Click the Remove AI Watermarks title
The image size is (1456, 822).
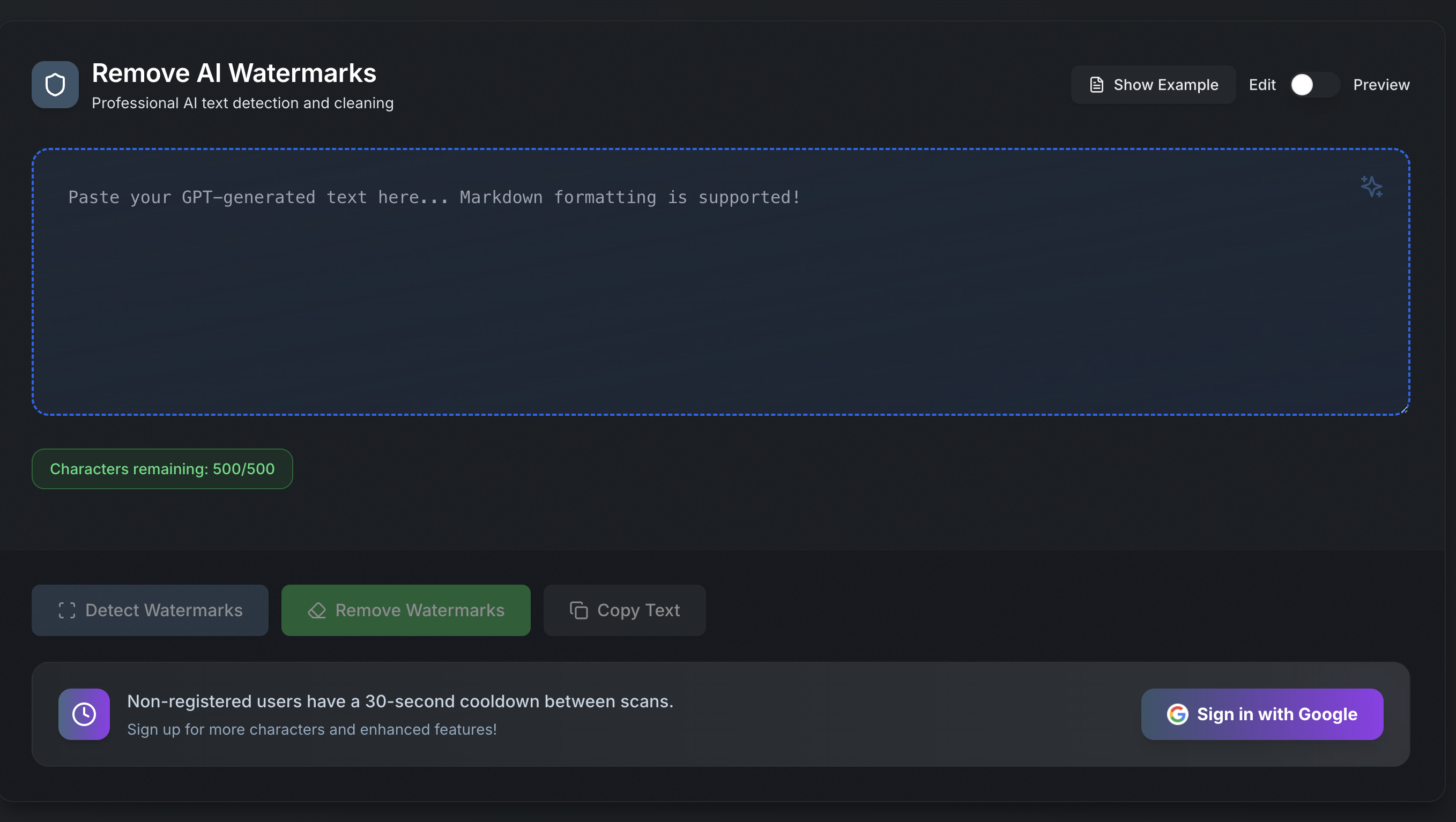tap(234, 73)
